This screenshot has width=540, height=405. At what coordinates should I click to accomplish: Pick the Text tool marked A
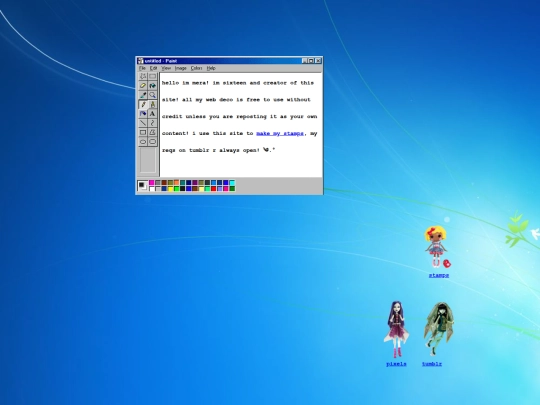click(153, 113)
